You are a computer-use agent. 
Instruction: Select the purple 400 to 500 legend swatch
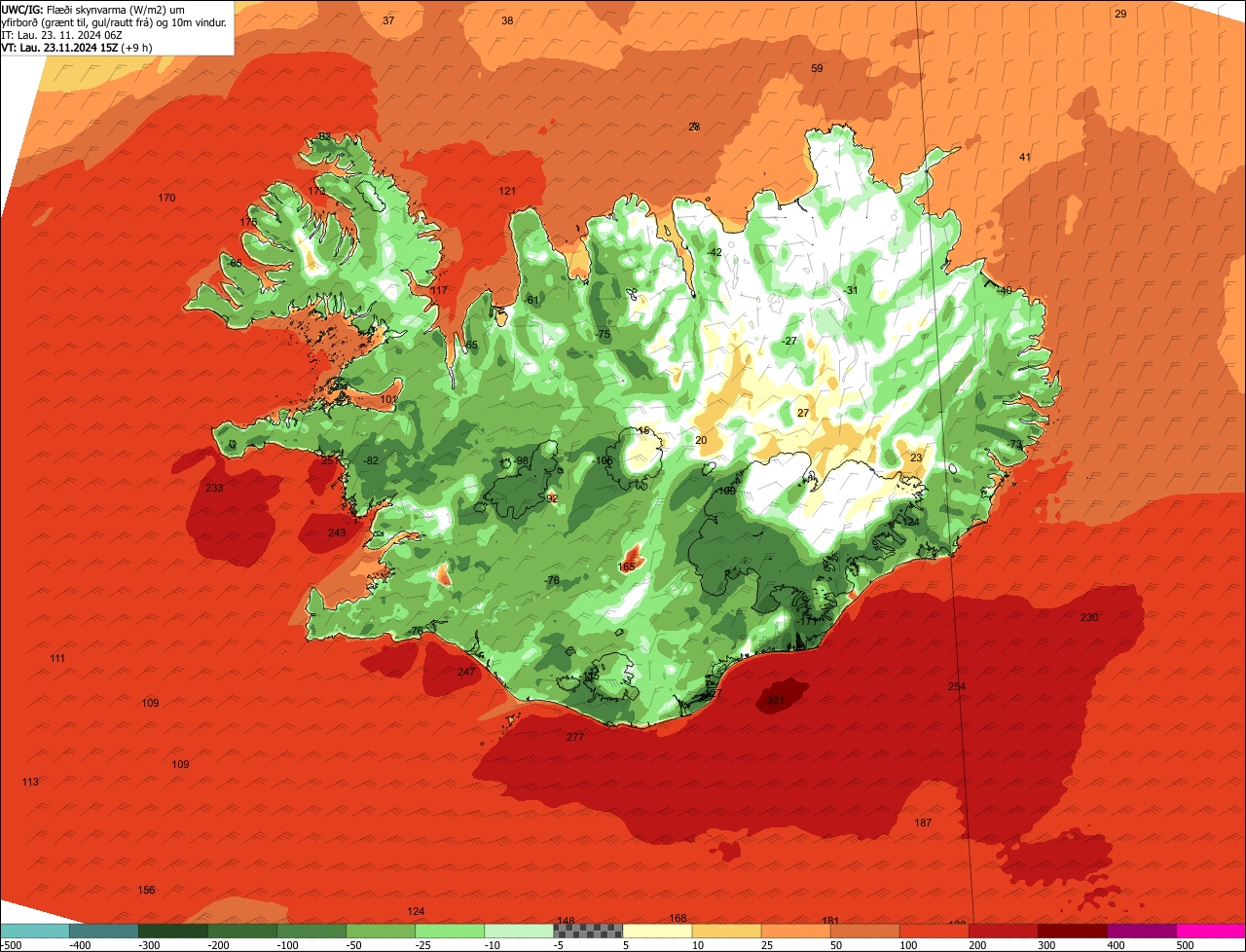coord(1142,932)
